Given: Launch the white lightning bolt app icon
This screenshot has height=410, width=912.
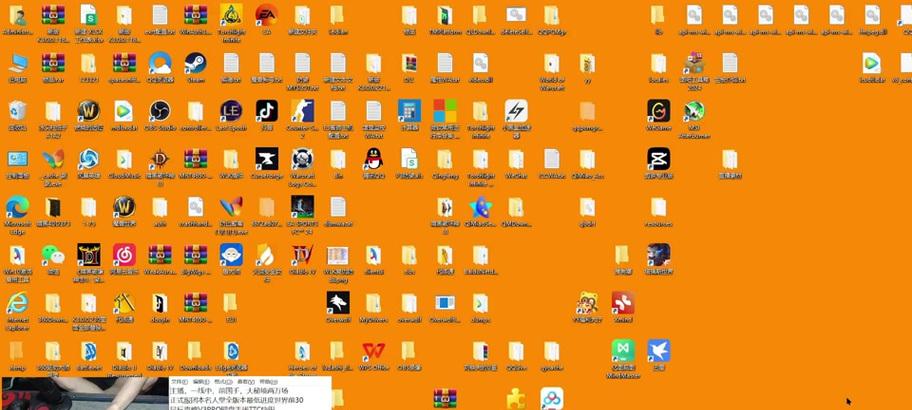Looking at the screenshot, I should pyautogui.click(x=516, y=110).
